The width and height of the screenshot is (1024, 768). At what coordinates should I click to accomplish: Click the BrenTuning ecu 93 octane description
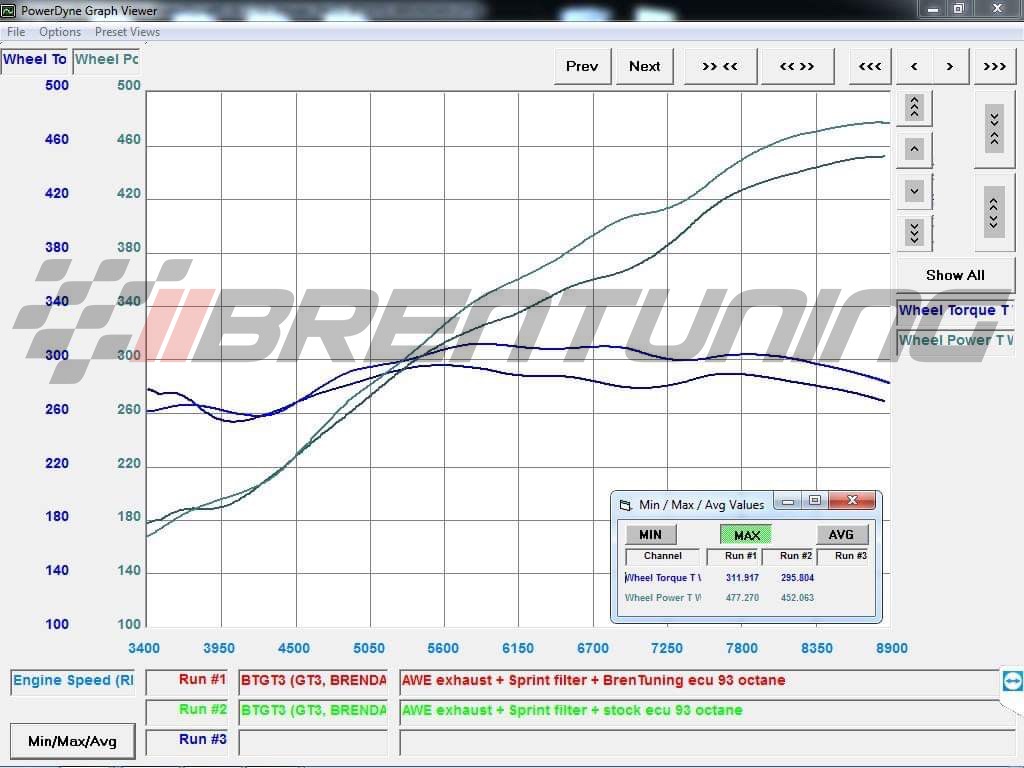click(699, 681)
